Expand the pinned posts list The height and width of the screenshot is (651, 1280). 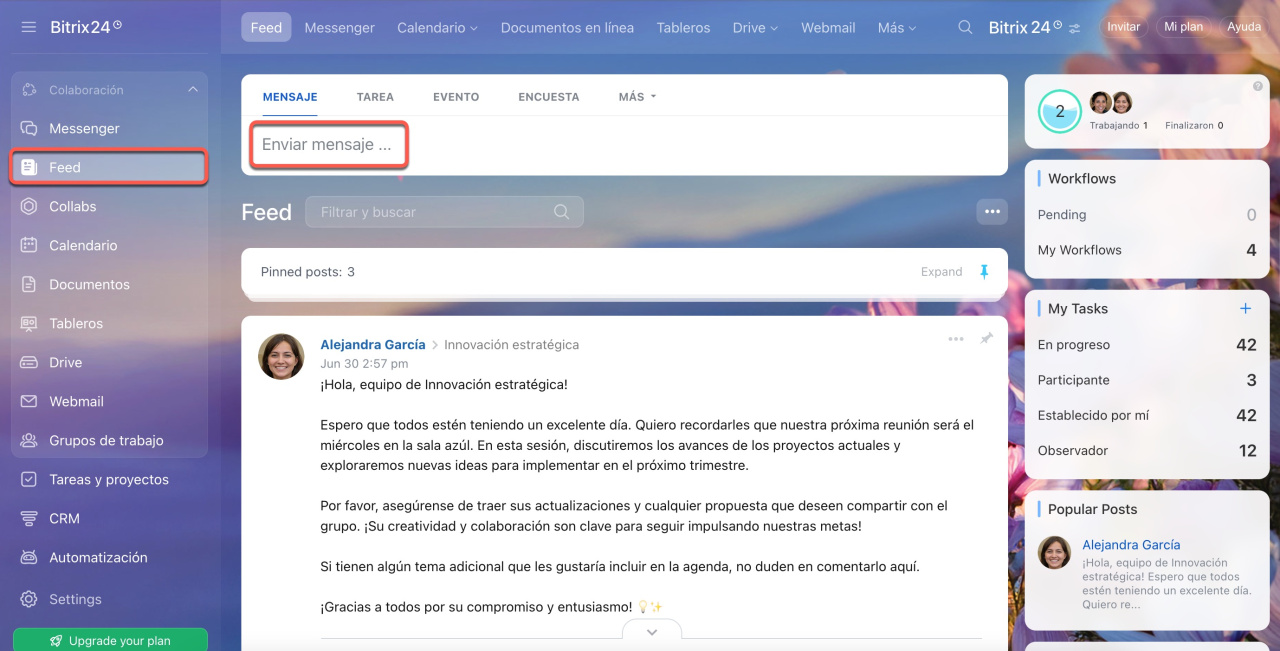[941, 271]
